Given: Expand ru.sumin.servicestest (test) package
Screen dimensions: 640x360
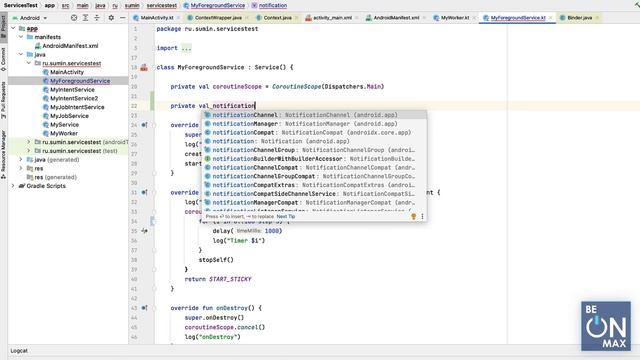Looking at the screenshot, I should point(29,151).
